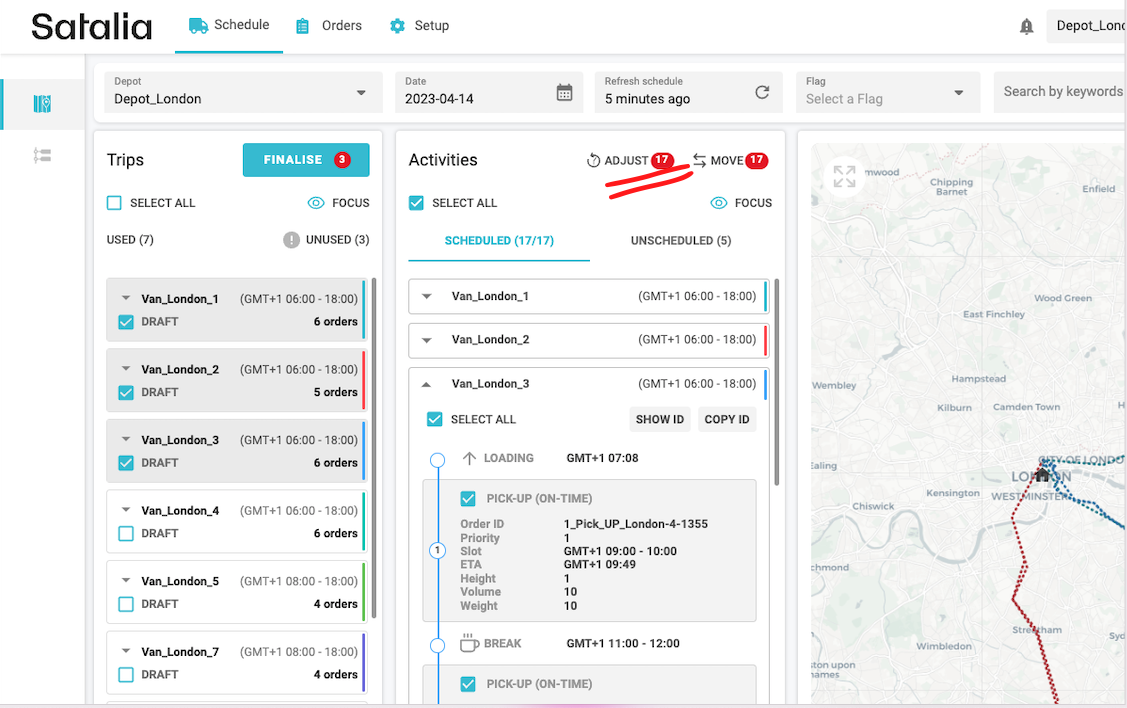Toggle Focus eye in Trips panel
Screen dimensions: 1127x708
point(316,203)
